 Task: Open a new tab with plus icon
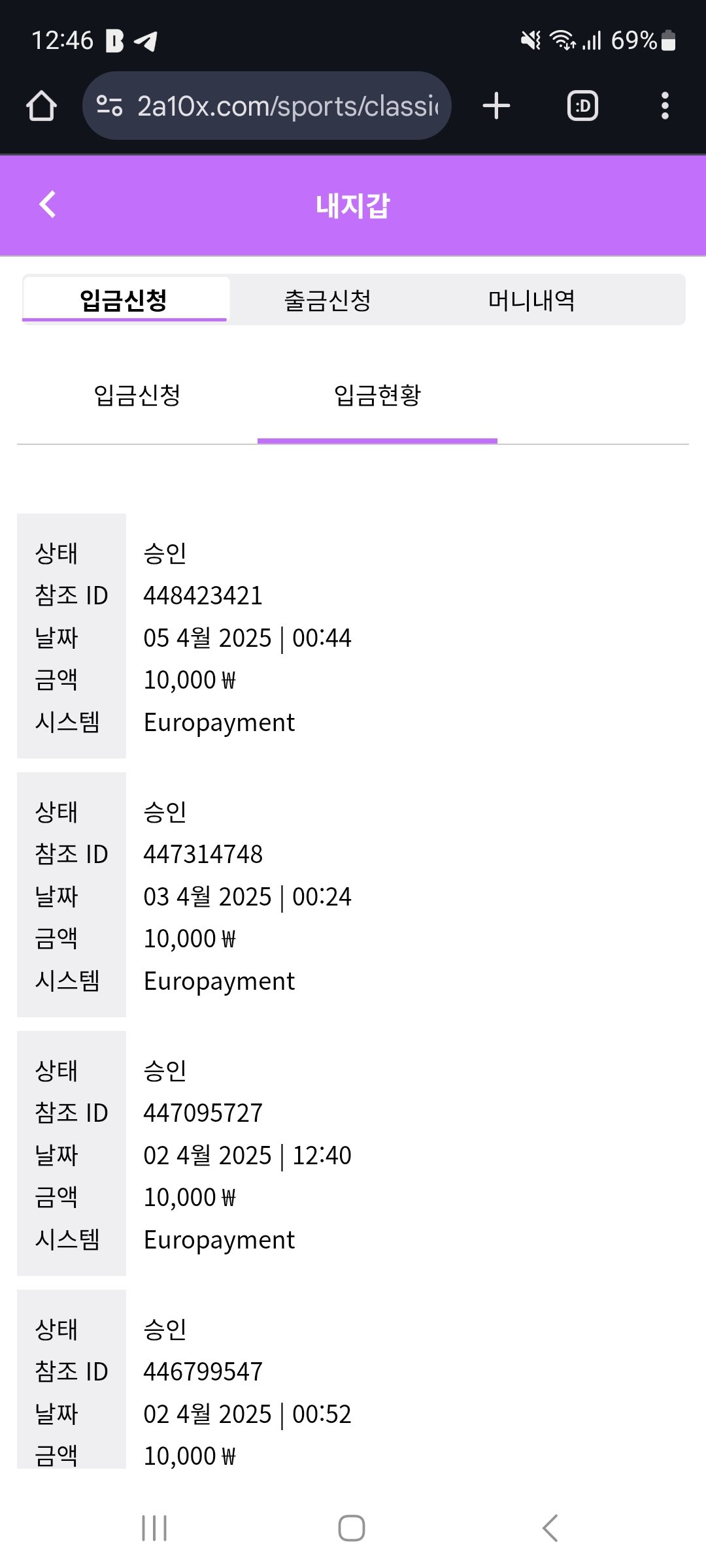pos(496,106)
